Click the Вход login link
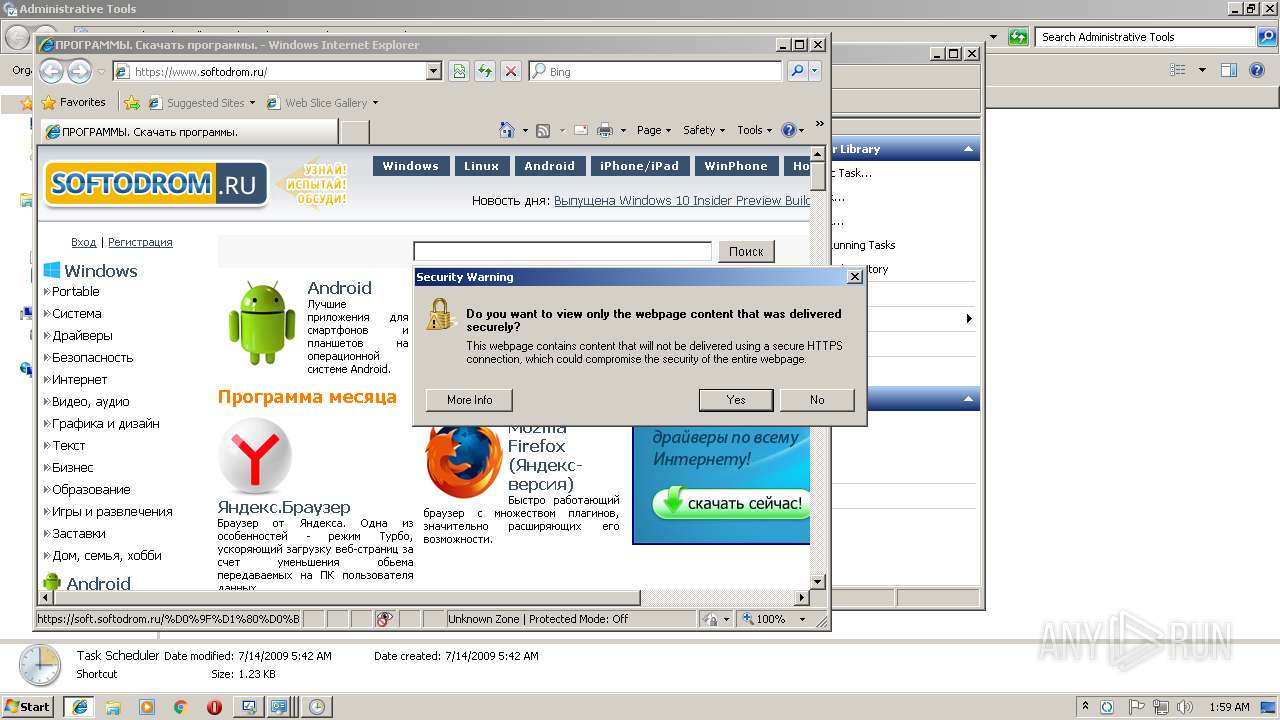The image size is (1280, 720). (84, 242)
